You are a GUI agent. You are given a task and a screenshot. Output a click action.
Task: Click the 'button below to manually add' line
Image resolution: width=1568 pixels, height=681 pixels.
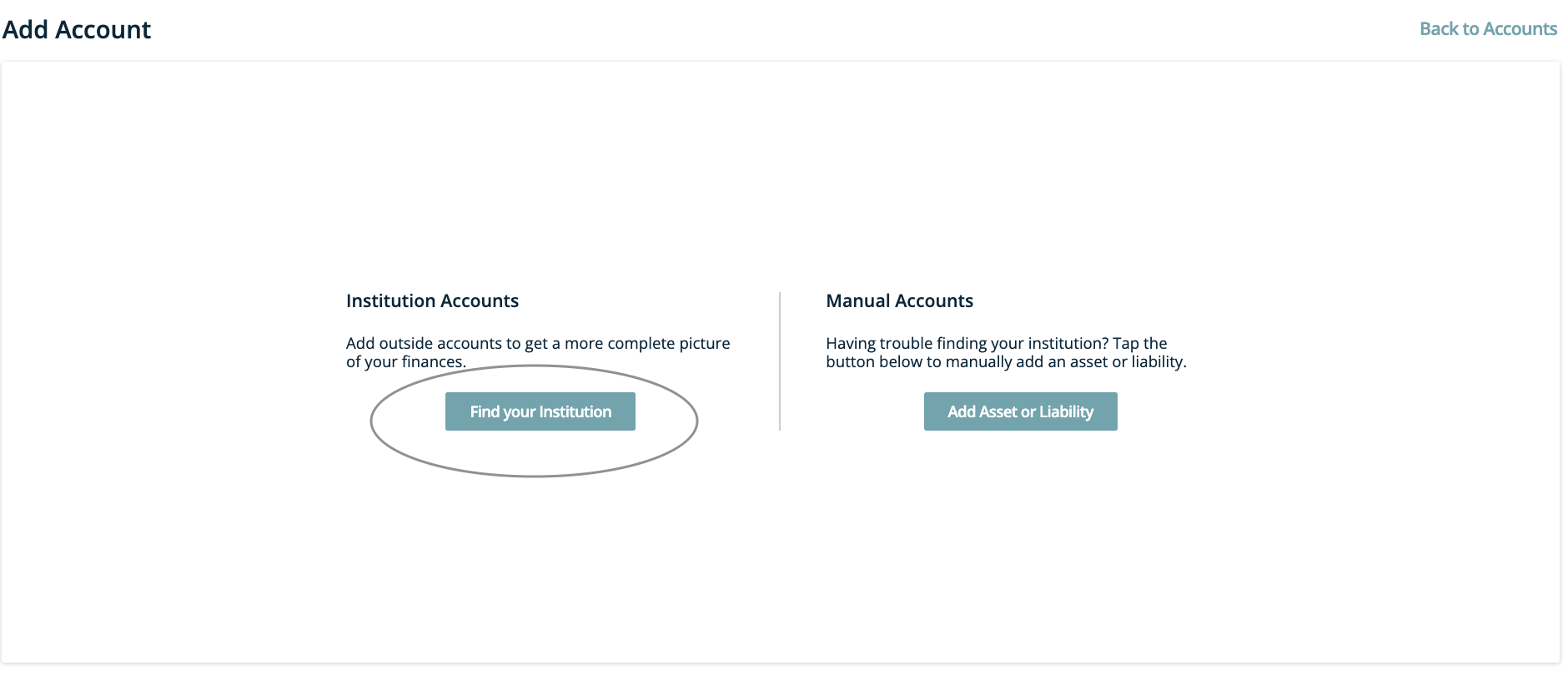pos(1006,361)
